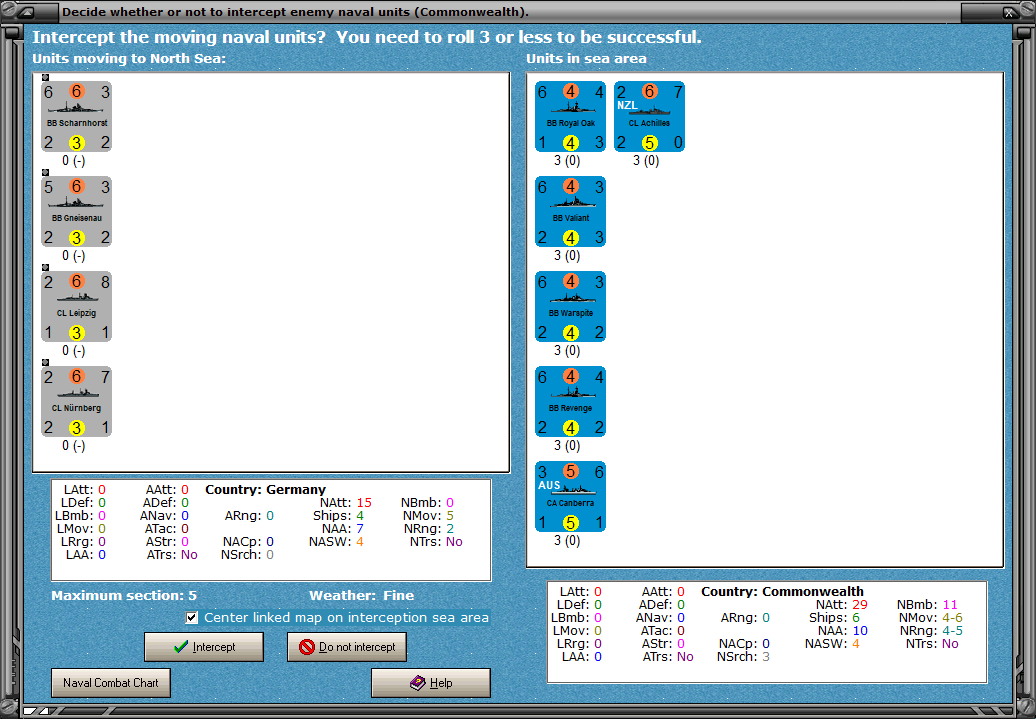Click the 0 (-) text under BB Scharnhorst

pyautogui.click(x=73, y=161)
